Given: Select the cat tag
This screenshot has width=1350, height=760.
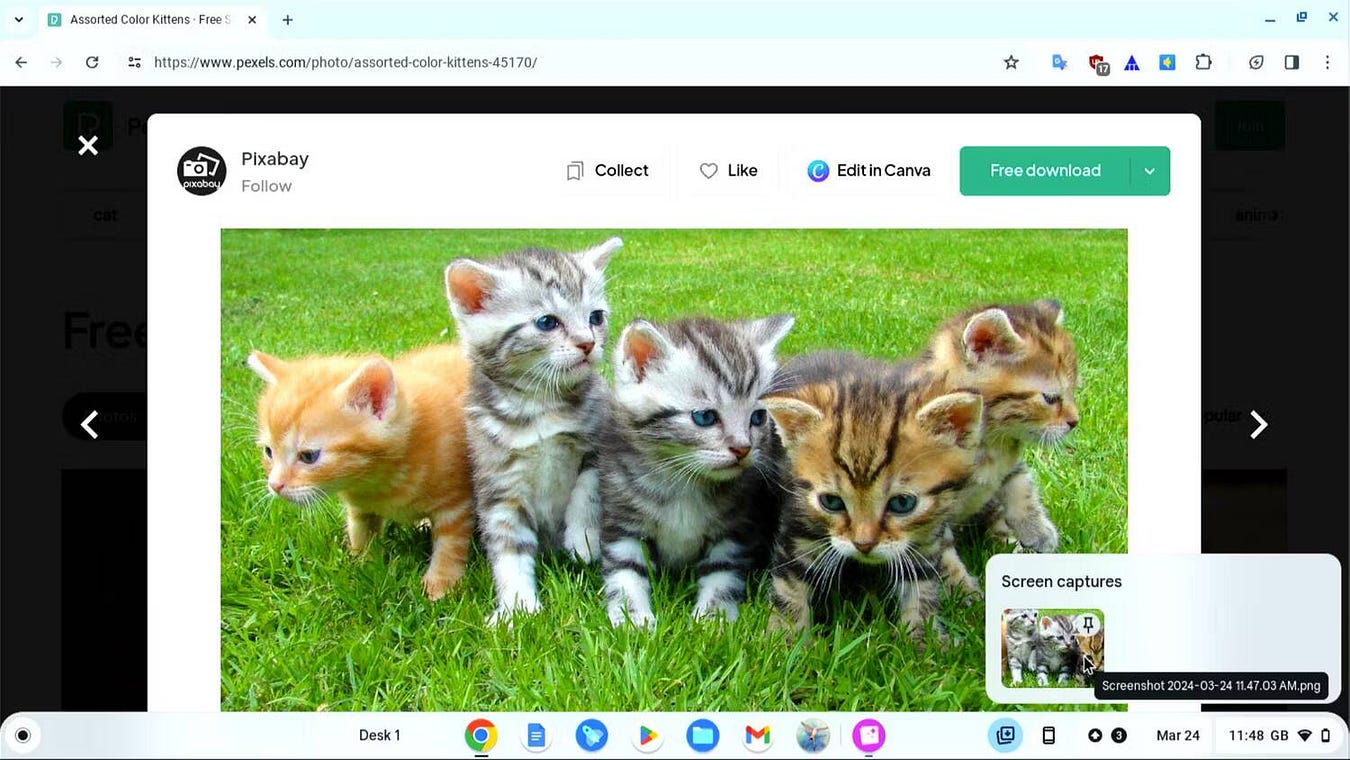Looking at the screenshot, I should [x=104, y=214].
